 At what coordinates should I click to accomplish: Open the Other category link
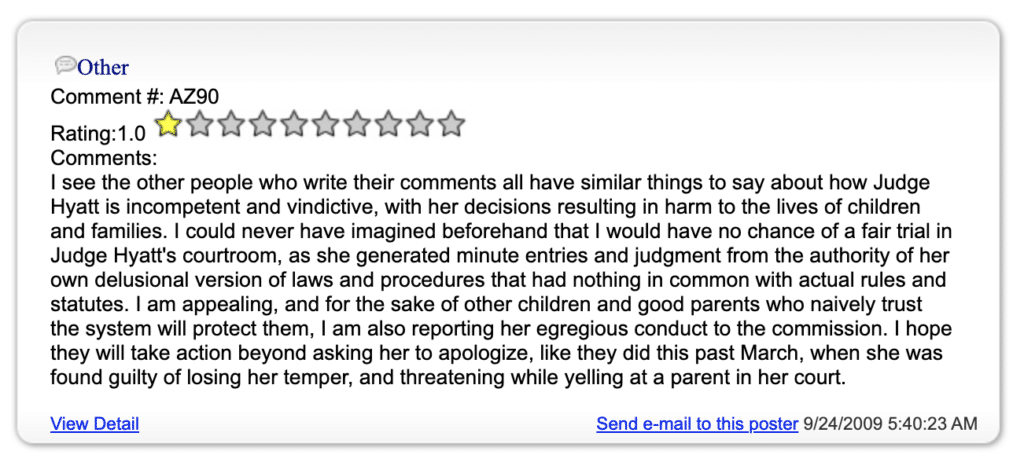103,67
